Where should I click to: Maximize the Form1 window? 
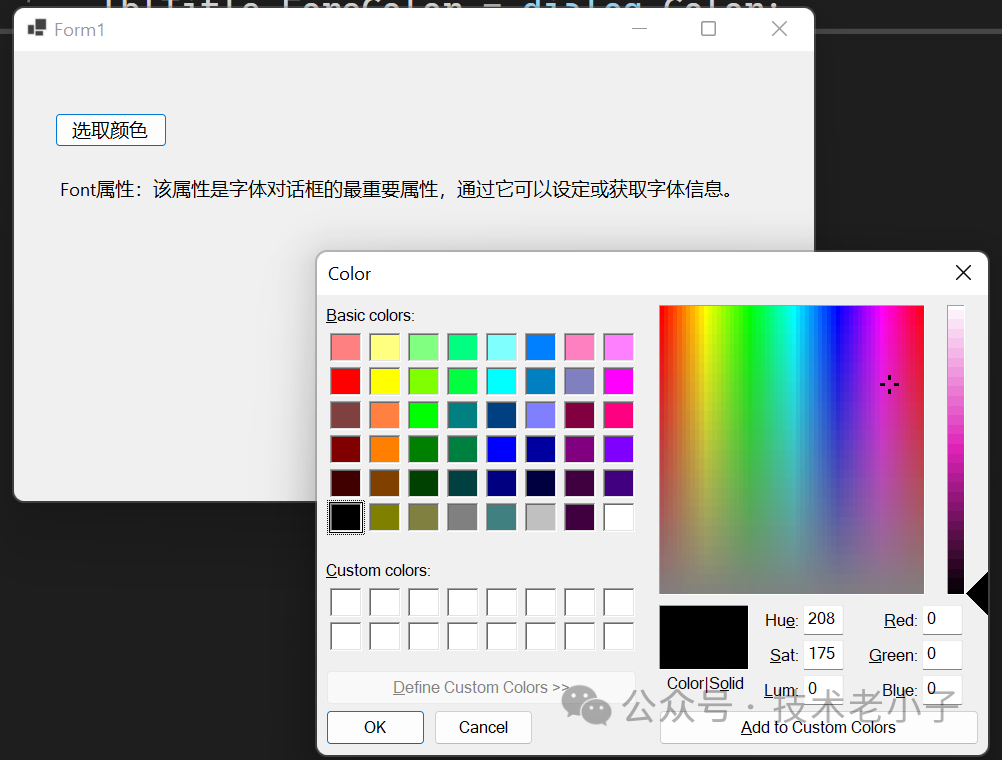coord(708,29)
